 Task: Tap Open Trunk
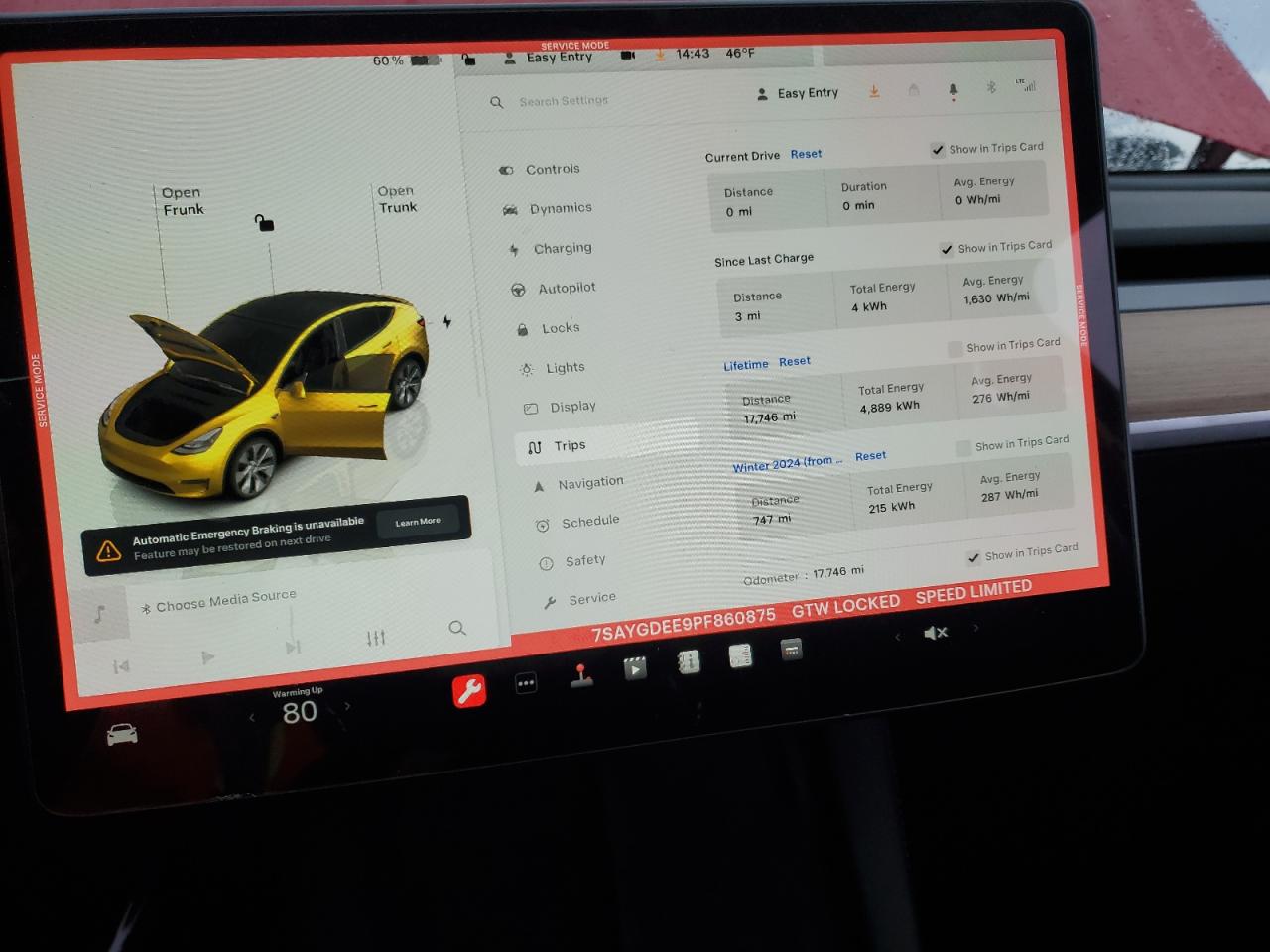click(397, 199)
